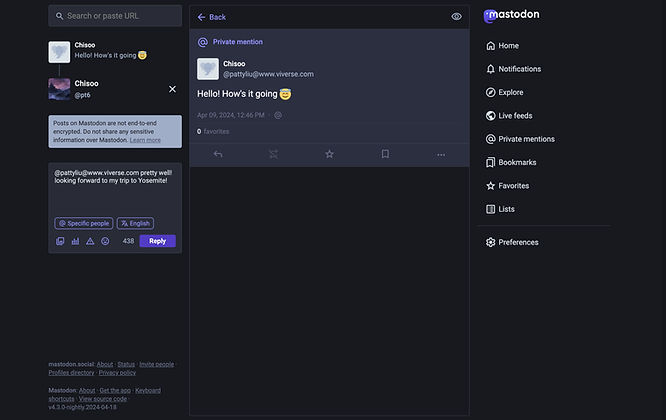
Task: Open Private mentions in the navigation
Action: pyautogui.click(x=520, y=139)
